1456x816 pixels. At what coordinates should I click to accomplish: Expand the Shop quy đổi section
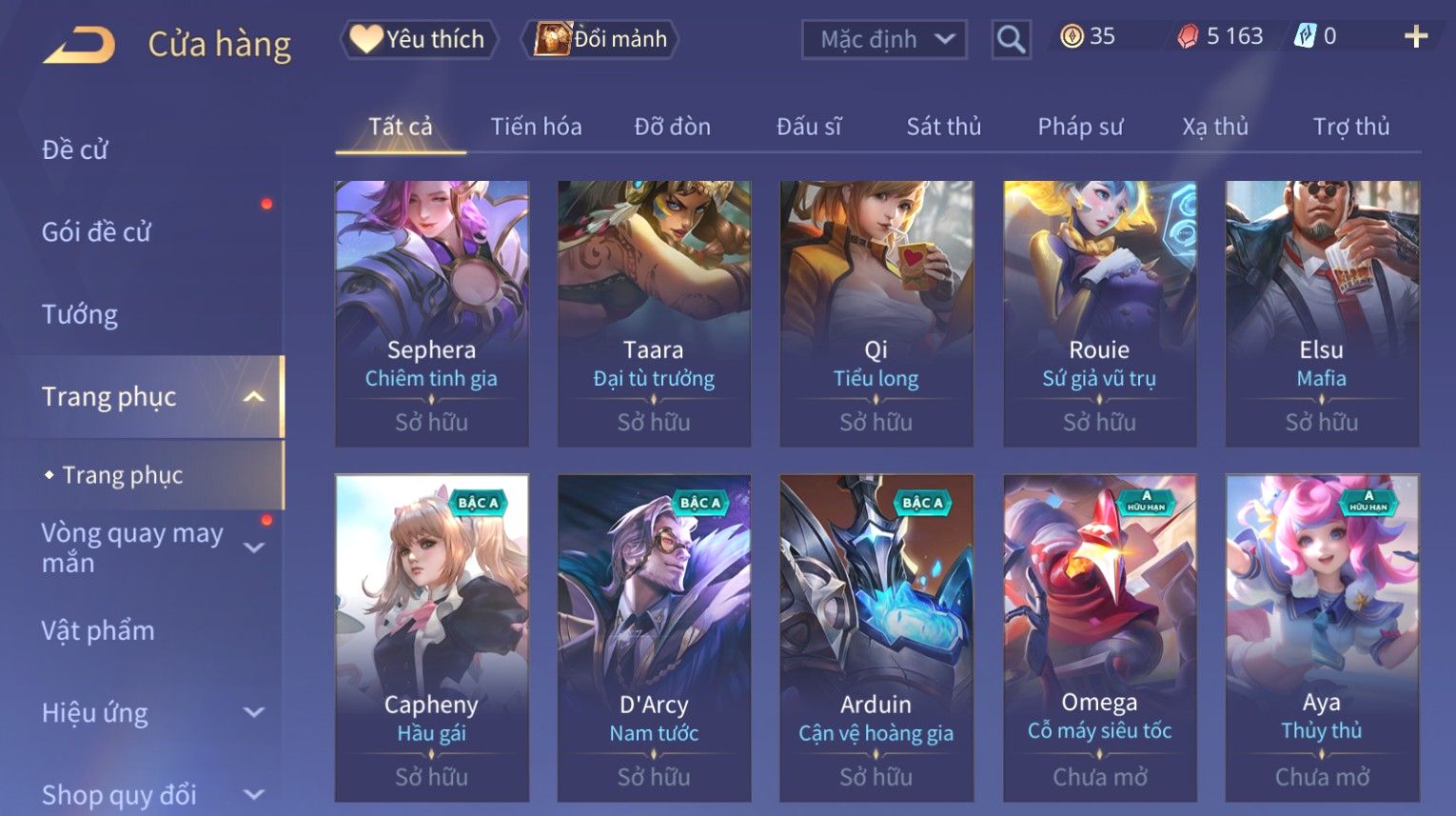(254, 794)
